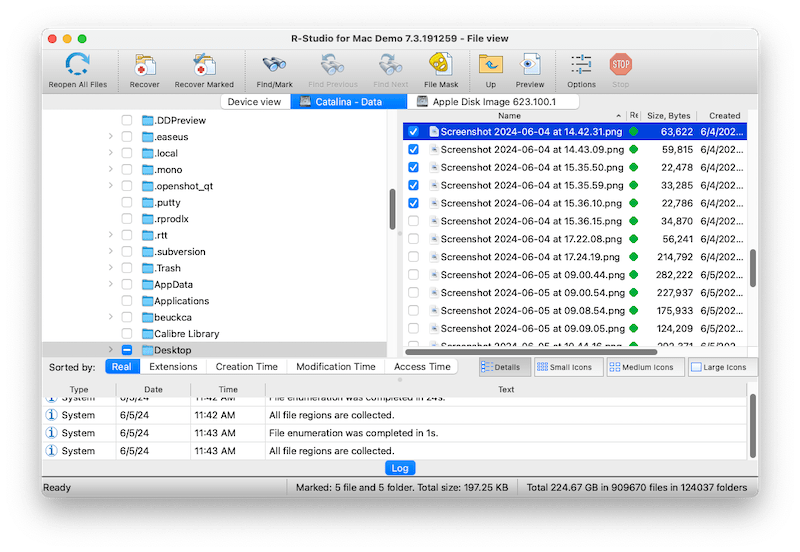Click the file list vertical scrollbar
The image size is (800, 552).
pyautogui.click(x=752, y=268)
